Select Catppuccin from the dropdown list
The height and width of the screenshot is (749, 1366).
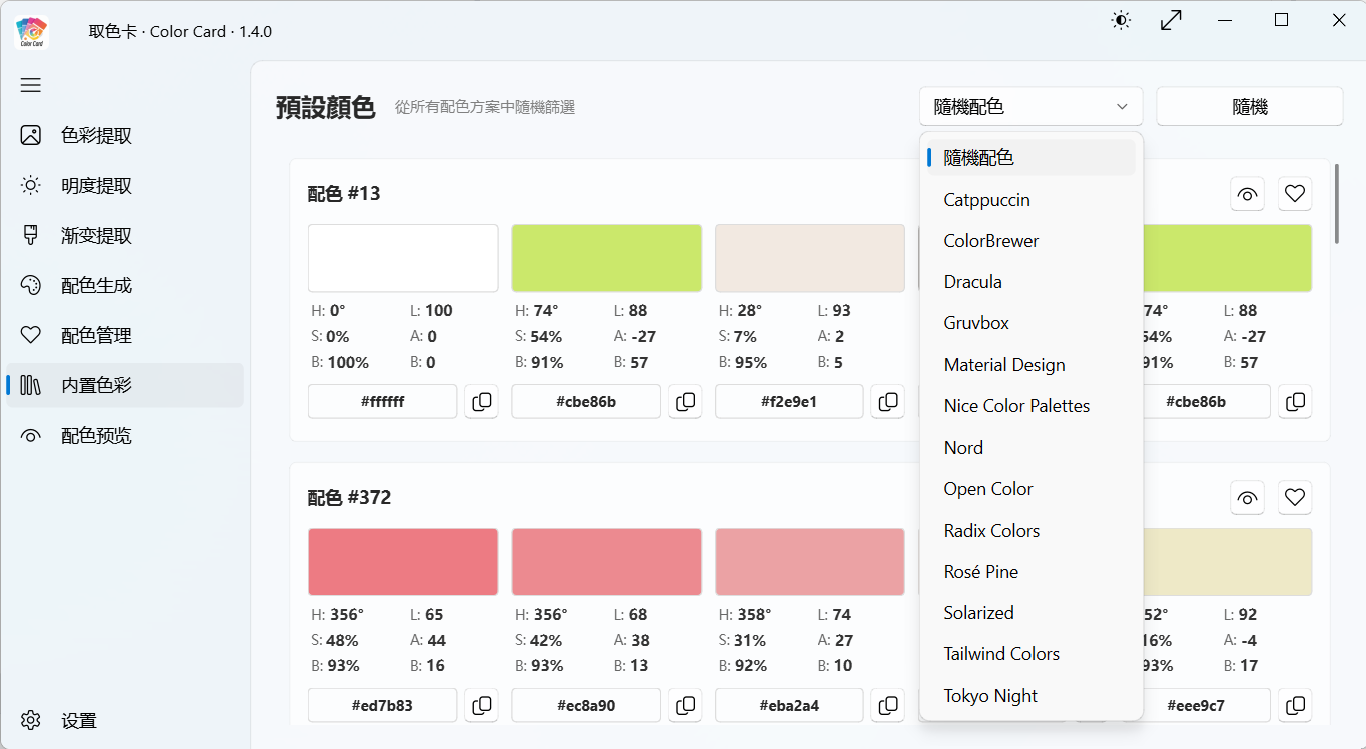(986, 200)
